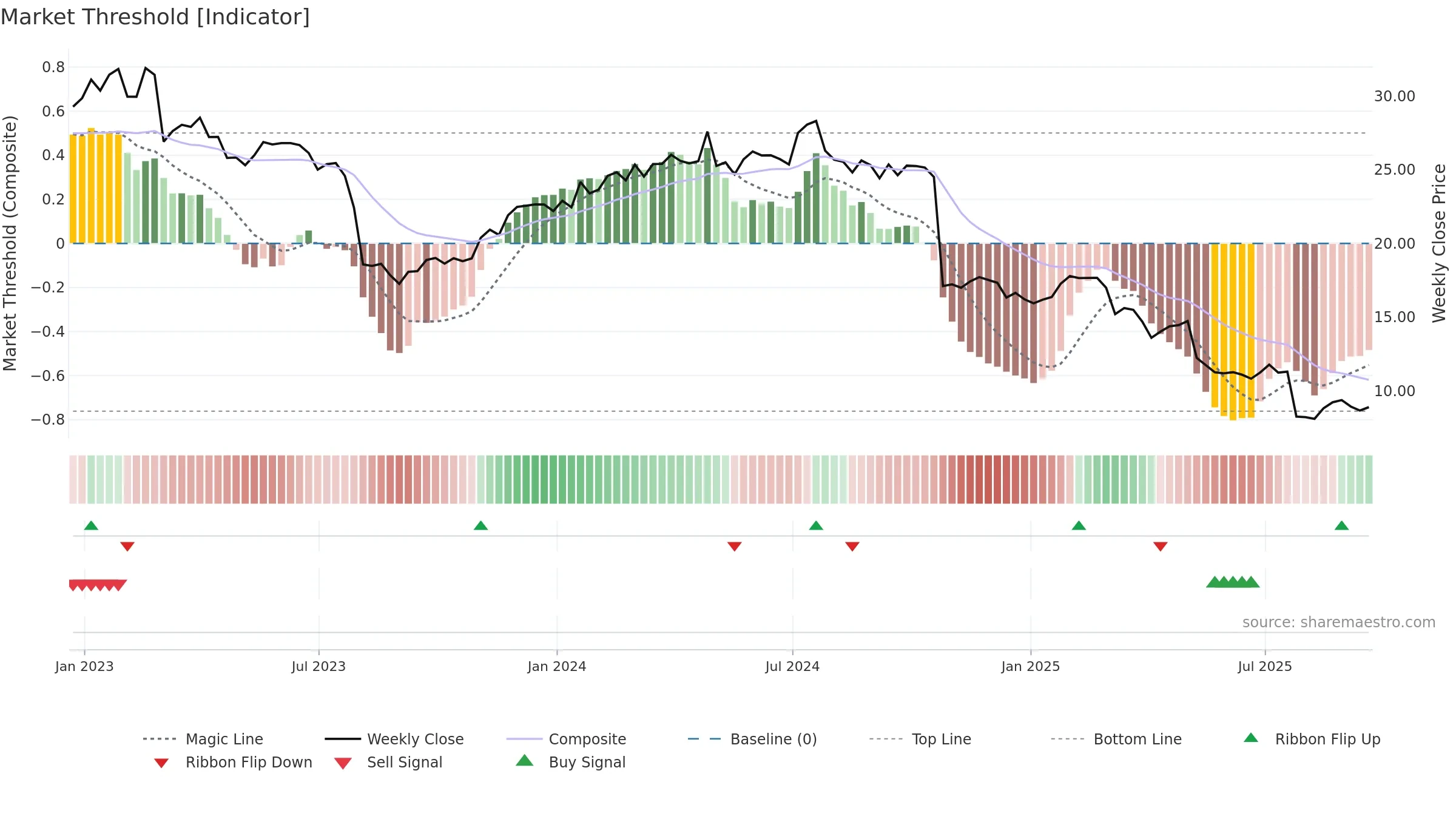
Task: Click the Jan 2023 x-axis label
Action: coord(84,666)
